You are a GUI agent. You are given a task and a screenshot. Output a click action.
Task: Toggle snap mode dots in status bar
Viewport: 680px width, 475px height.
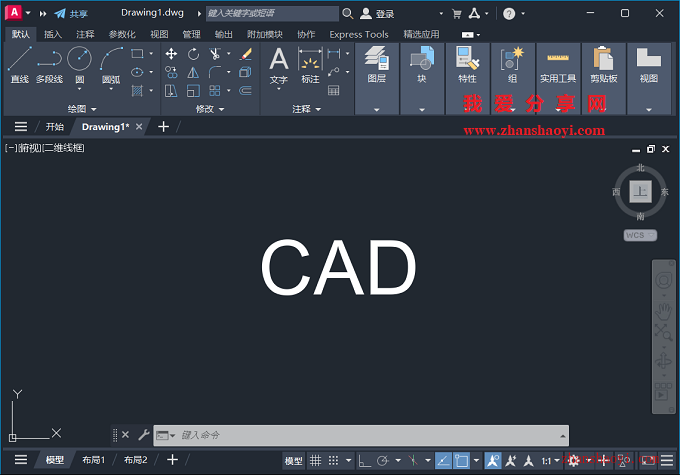pyautogui.click(x=333, y=461)
